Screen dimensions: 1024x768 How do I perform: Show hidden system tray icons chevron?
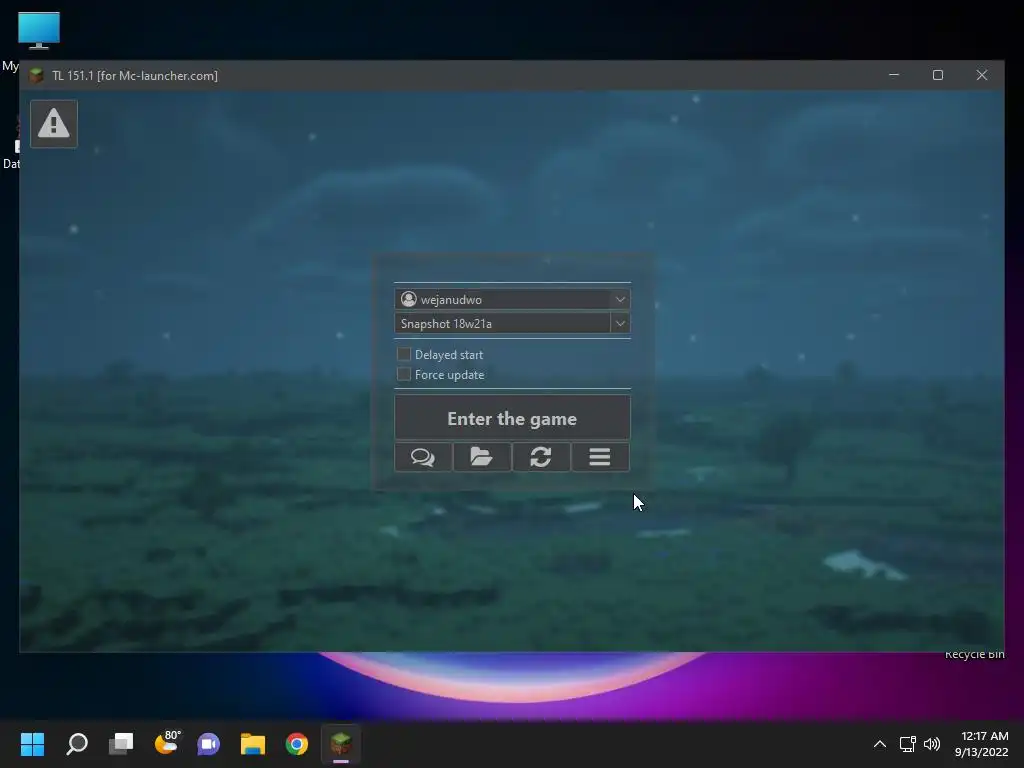(880, 744)
